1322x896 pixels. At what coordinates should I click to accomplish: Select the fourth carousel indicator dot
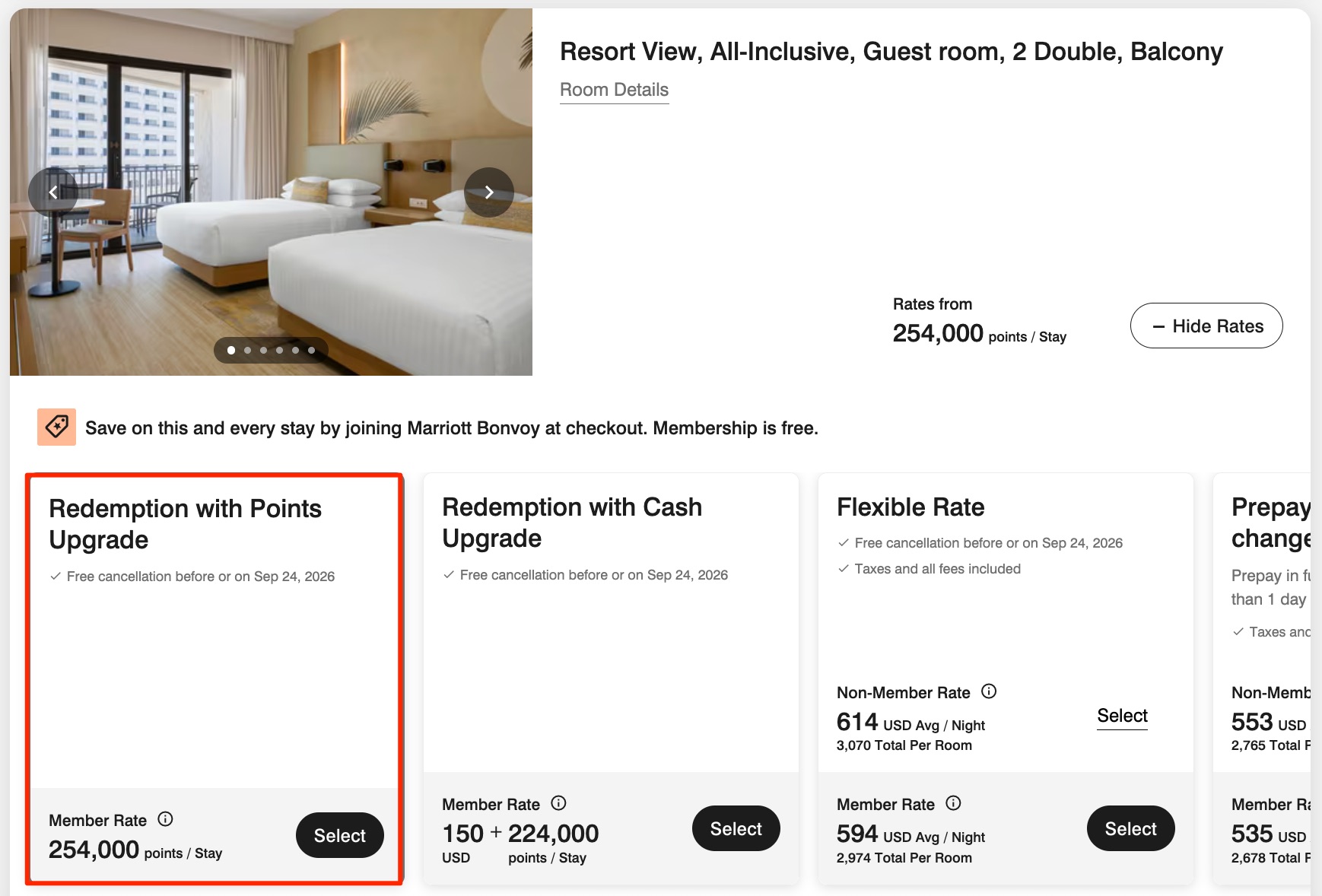[279, 351]
